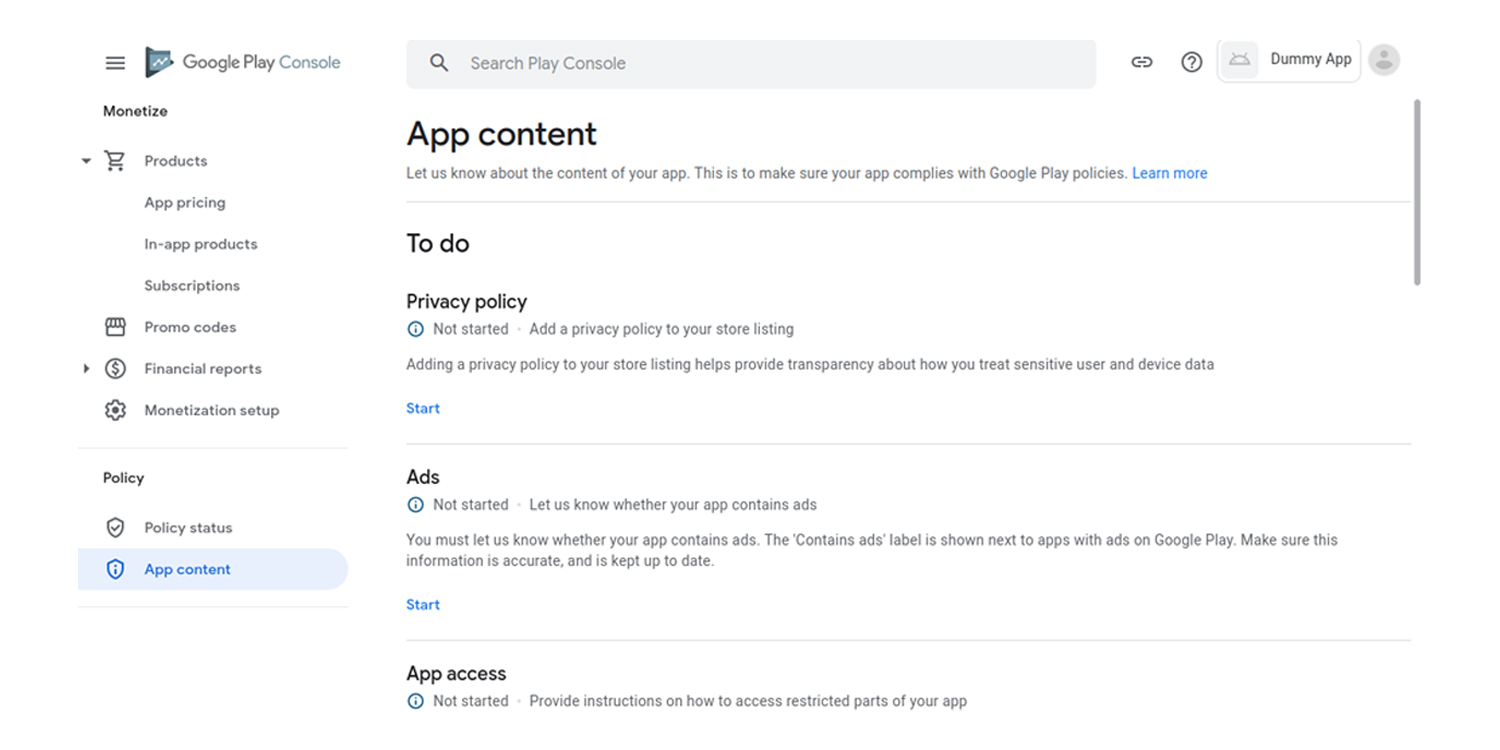Expand the Financial reports section
Viewport: 1500px width, 750px height.
85,368
